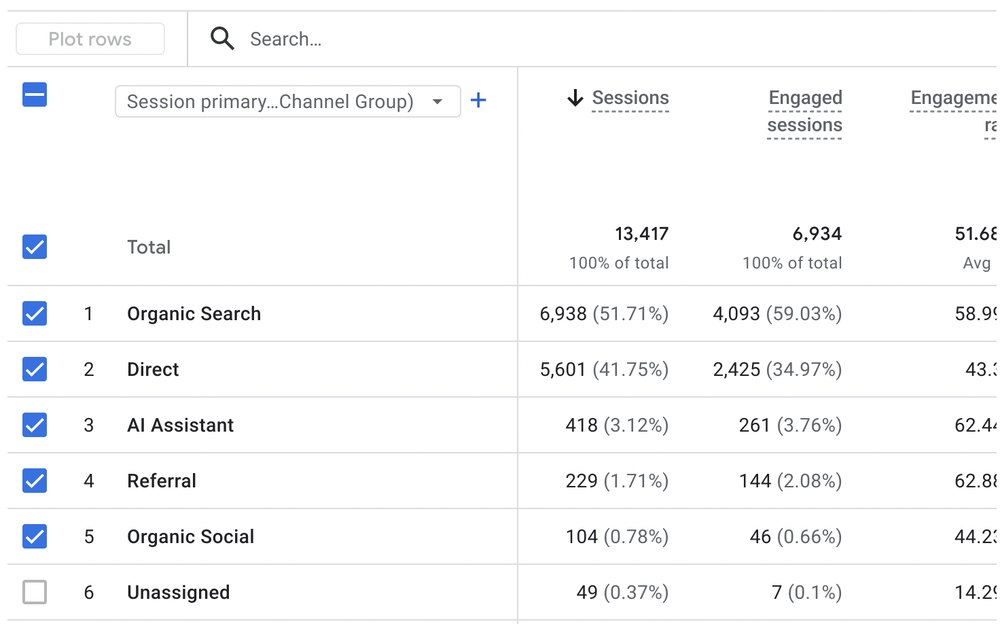Click Referral engaged sessions 144 (2.08%)

(x=790, y=481)
